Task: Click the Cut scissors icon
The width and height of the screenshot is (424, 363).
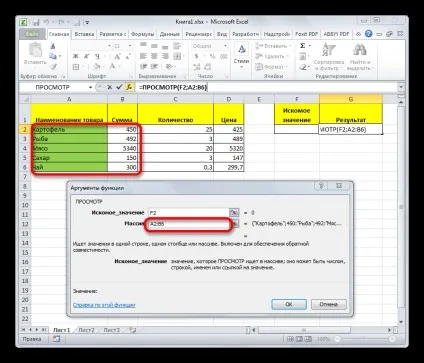Action: click(x=53, y=46)
